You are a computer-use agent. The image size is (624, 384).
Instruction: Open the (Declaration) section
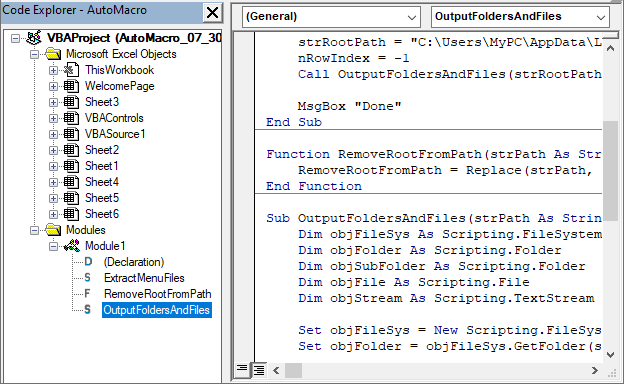point(134,262)
